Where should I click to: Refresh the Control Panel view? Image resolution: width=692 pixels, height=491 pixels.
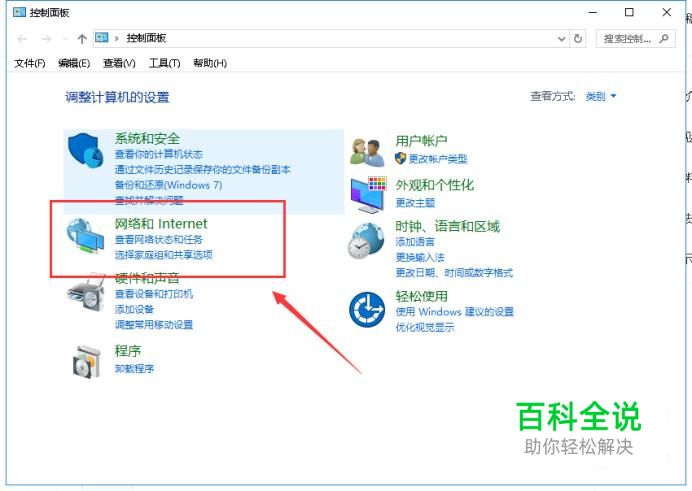(x=578, y=38)
